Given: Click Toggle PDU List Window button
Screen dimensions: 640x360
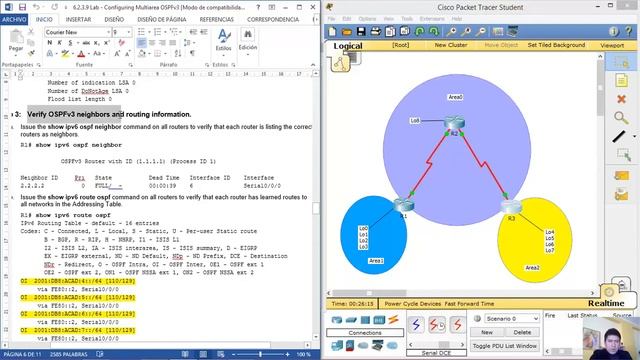Looking at the screenshot, I should click(504, 346).
